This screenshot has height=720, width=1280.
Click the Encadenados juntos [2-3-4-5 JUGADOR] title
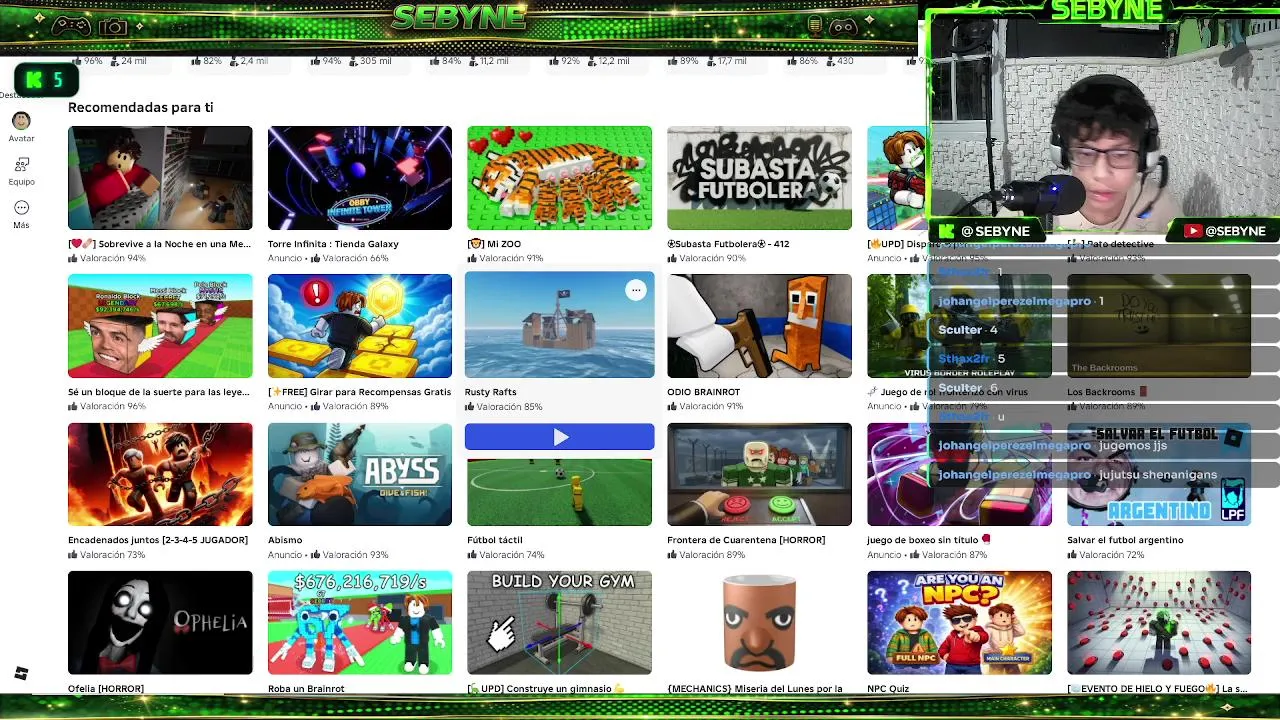[x=158, y=540]
